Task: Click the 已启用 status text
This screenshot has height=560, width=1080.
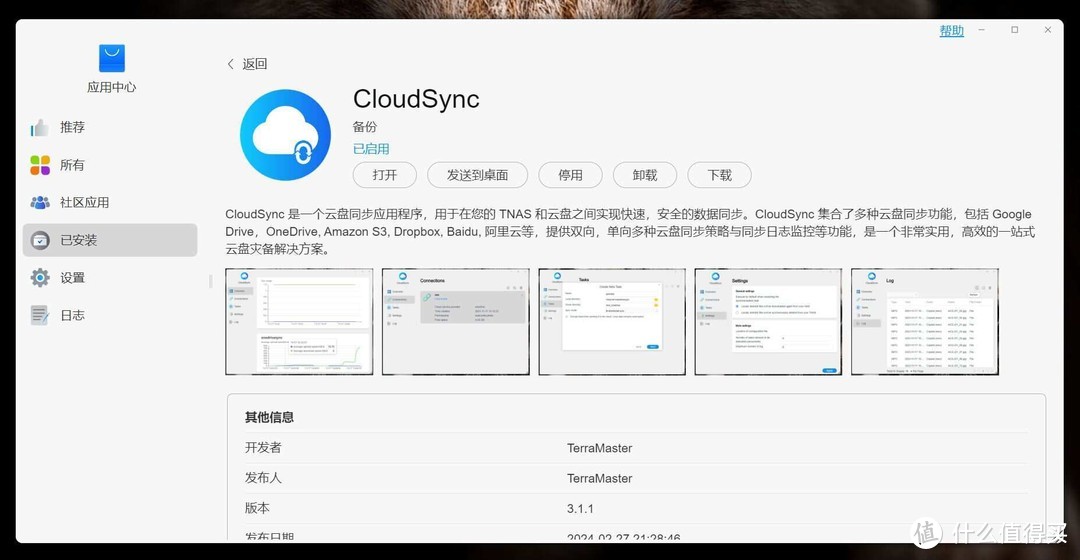Action: tap(371, 149)
